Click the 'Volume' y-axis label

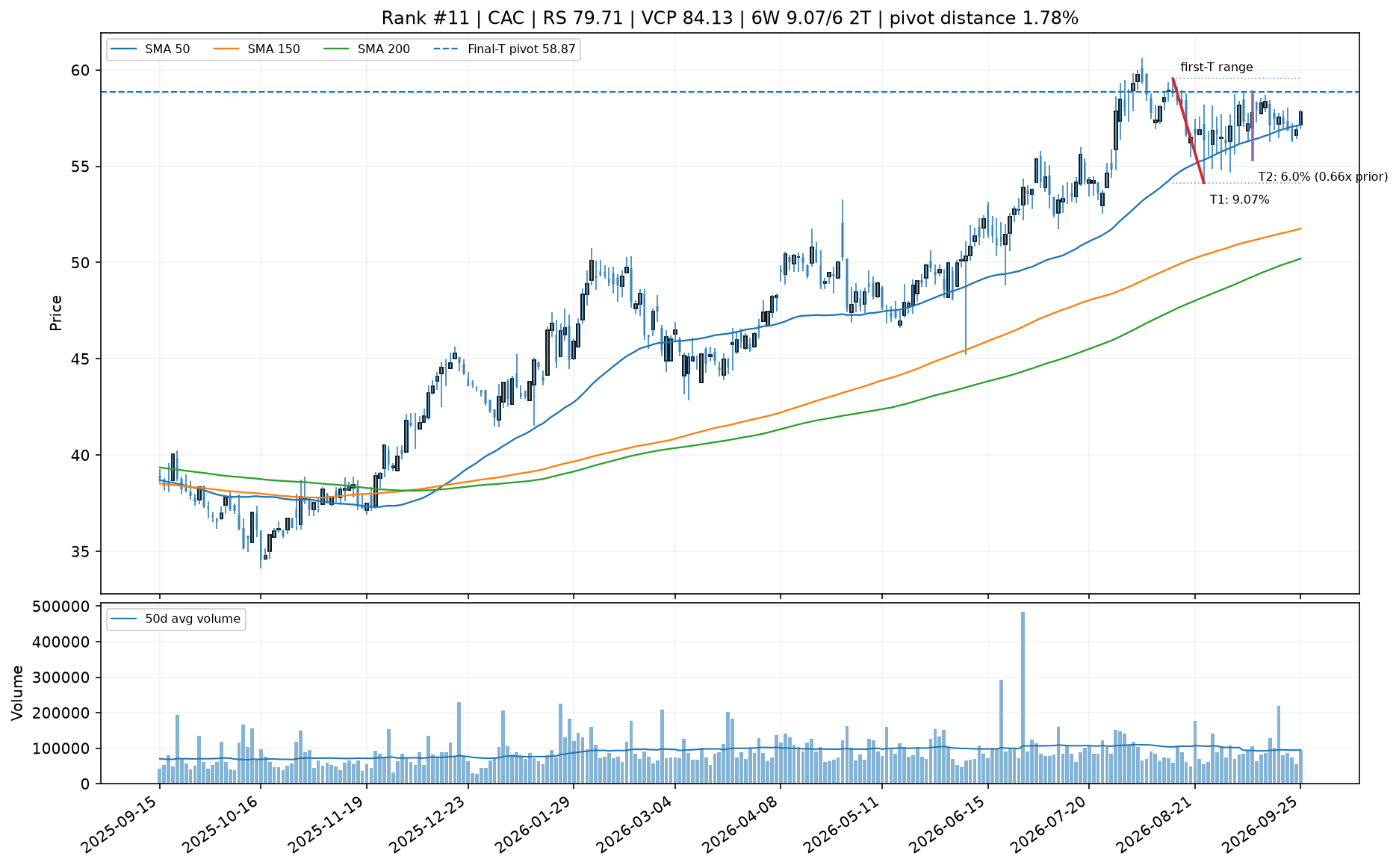(x=18, y=693)
